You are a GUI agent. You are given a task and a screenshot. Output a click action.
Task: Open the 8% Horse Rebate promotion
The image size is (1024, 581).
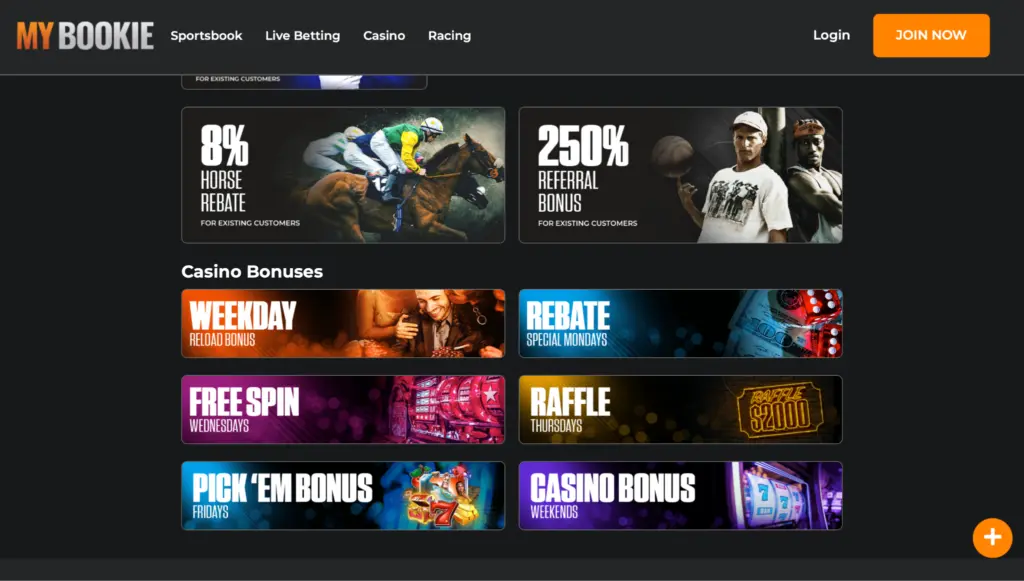(x=343, y=175)
